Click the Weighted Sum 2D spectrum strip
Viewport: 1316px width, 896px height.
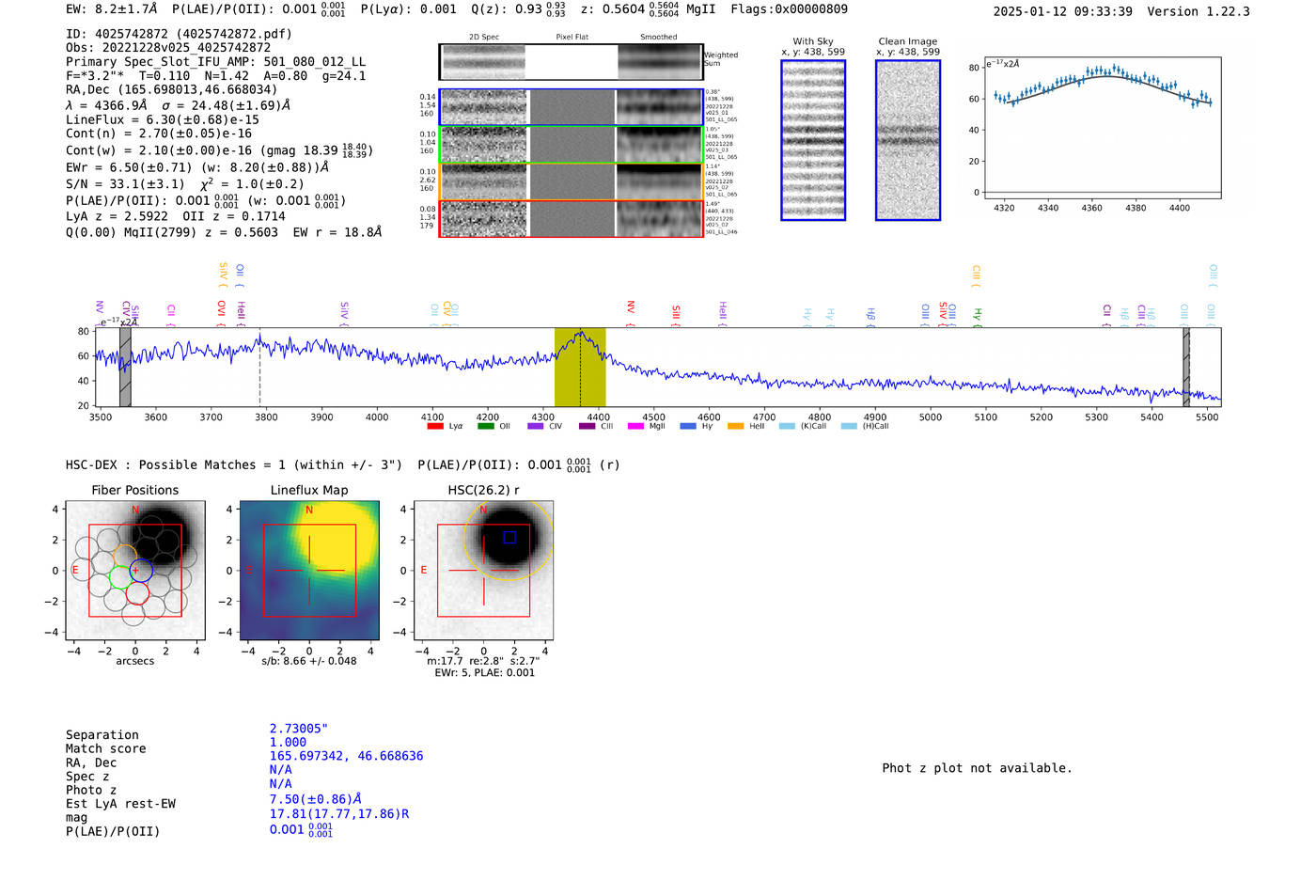point(571,62)
